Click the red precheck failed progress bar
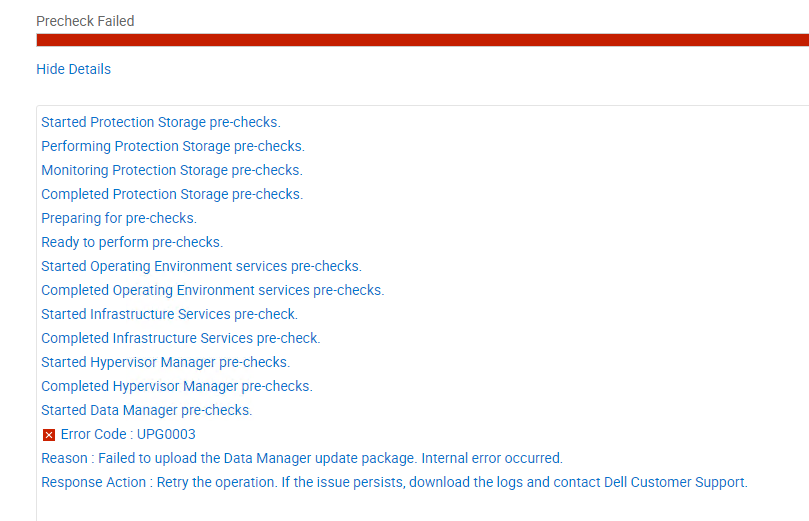Viewport: 809px width, 521px height. pos(422,40)
